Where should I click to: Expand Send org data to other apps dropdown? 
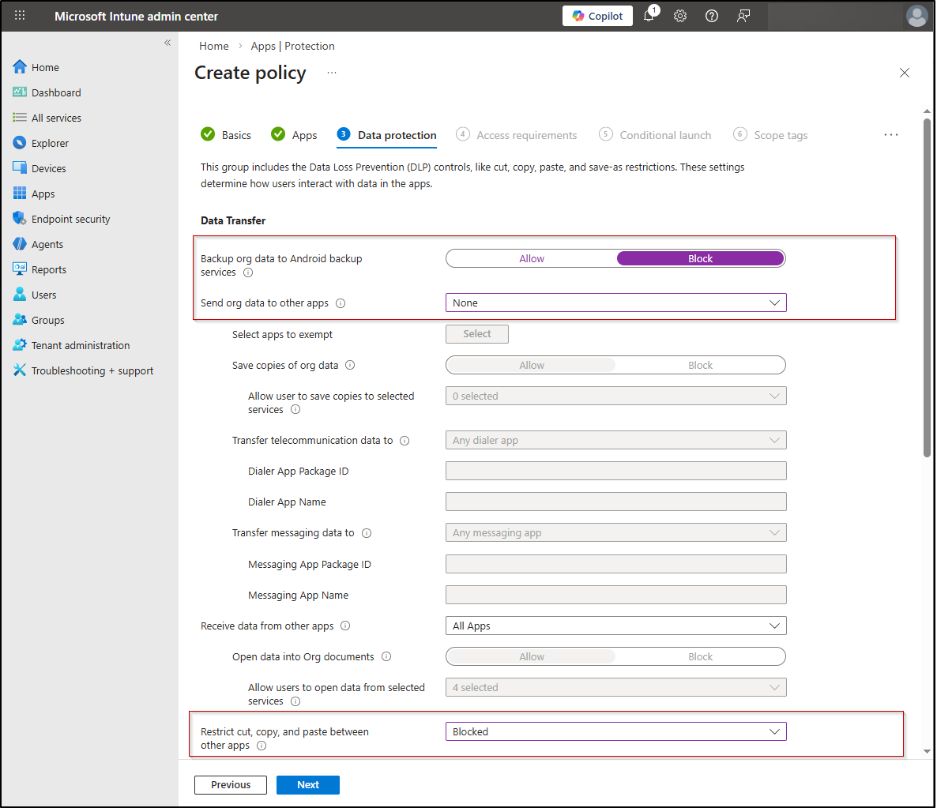coord(615,303)
